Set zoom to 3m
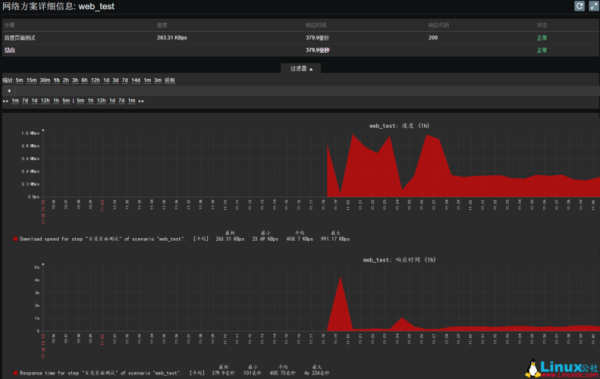600x379 pixels. coord(158,80)
